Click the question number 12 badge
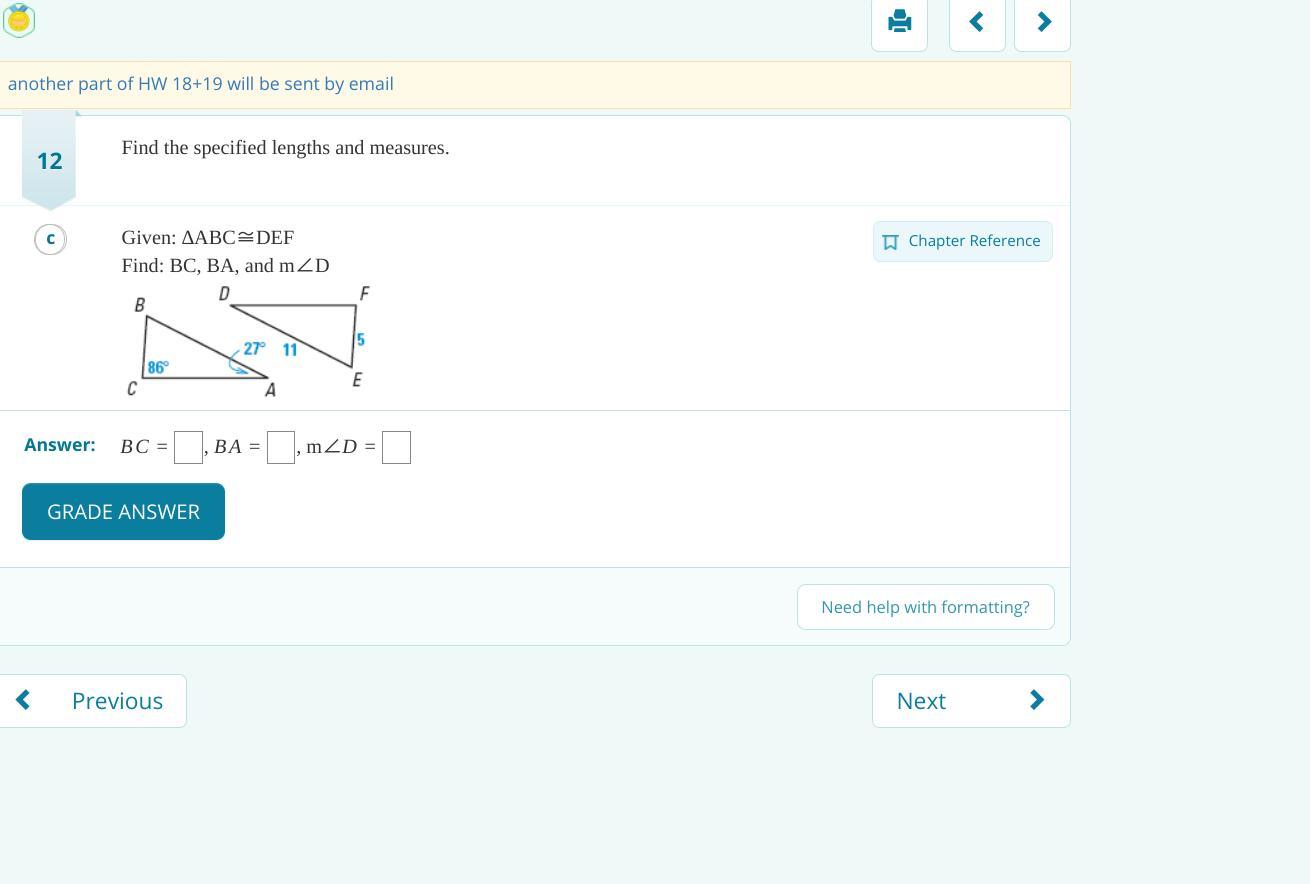This screenshot has width=1310, height=884. click(49, 161)
